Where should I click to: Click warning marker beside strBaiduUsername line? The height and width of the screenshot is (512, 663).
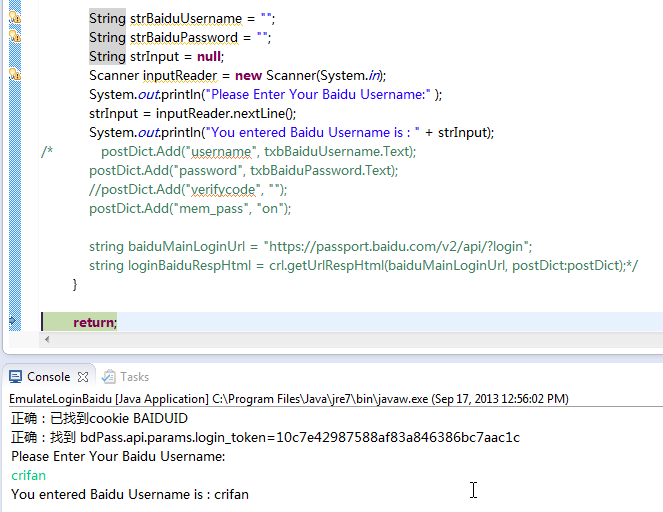tap(15, 18)
